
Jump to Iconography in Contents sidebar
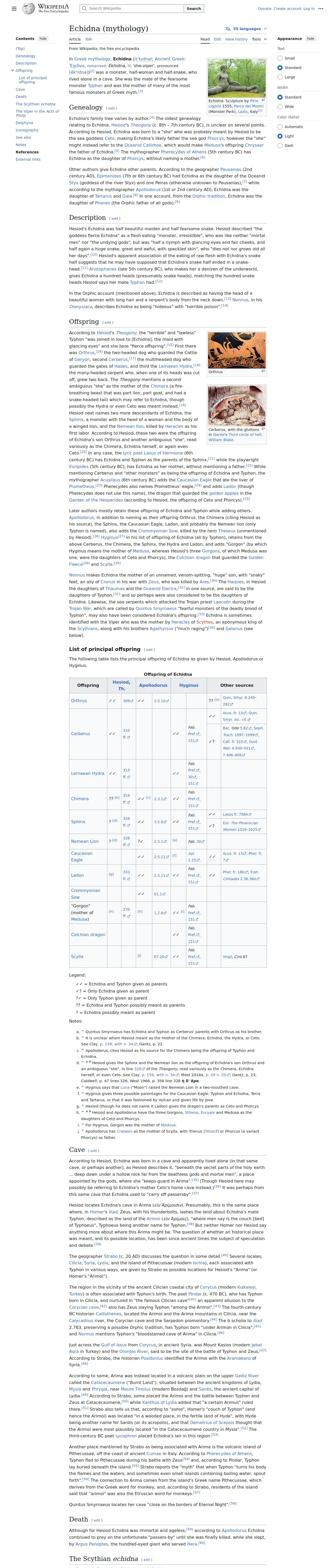(27, 130)
